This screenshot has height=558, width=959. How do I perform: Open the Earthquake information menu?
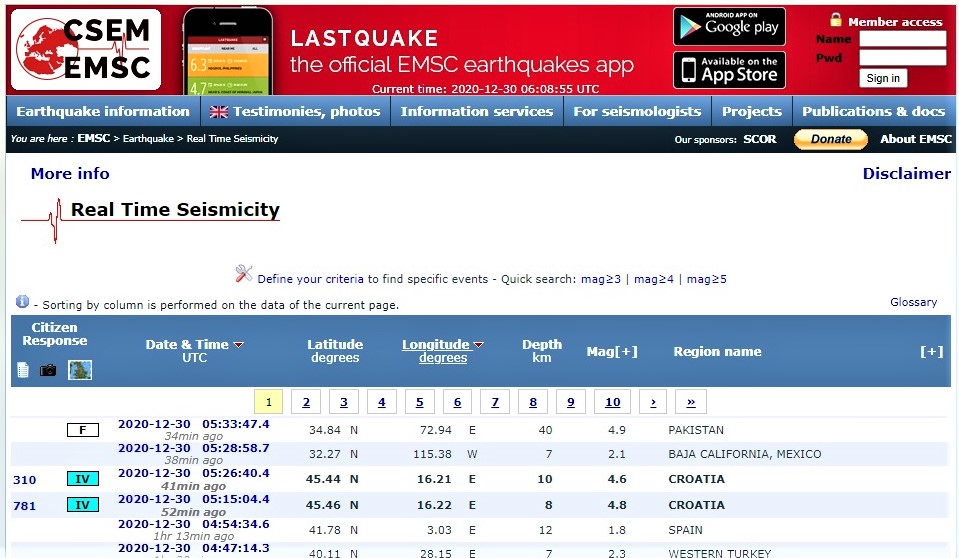tap(103, 111)
